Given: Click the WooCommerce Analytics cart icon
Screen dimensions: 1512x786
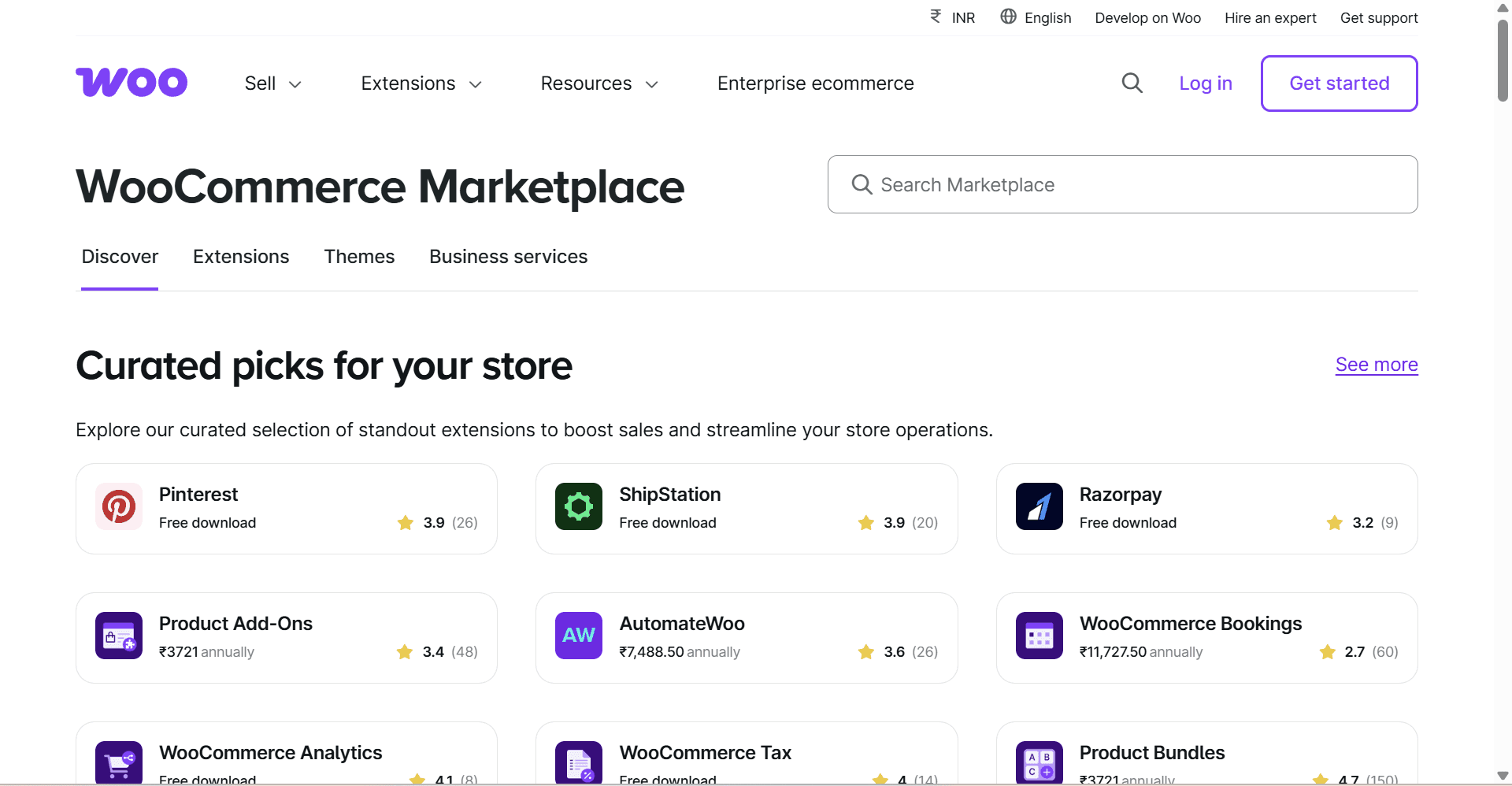Looking at the screenshot, I should [118, 762].
